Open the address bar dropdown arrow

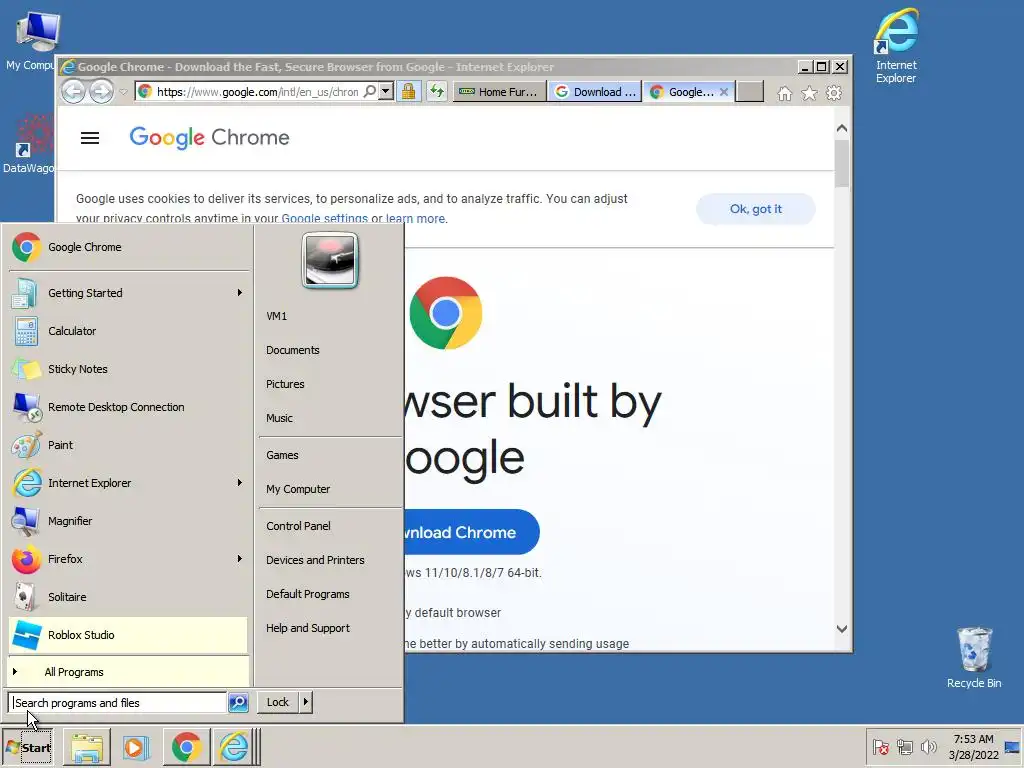point(386,91)
